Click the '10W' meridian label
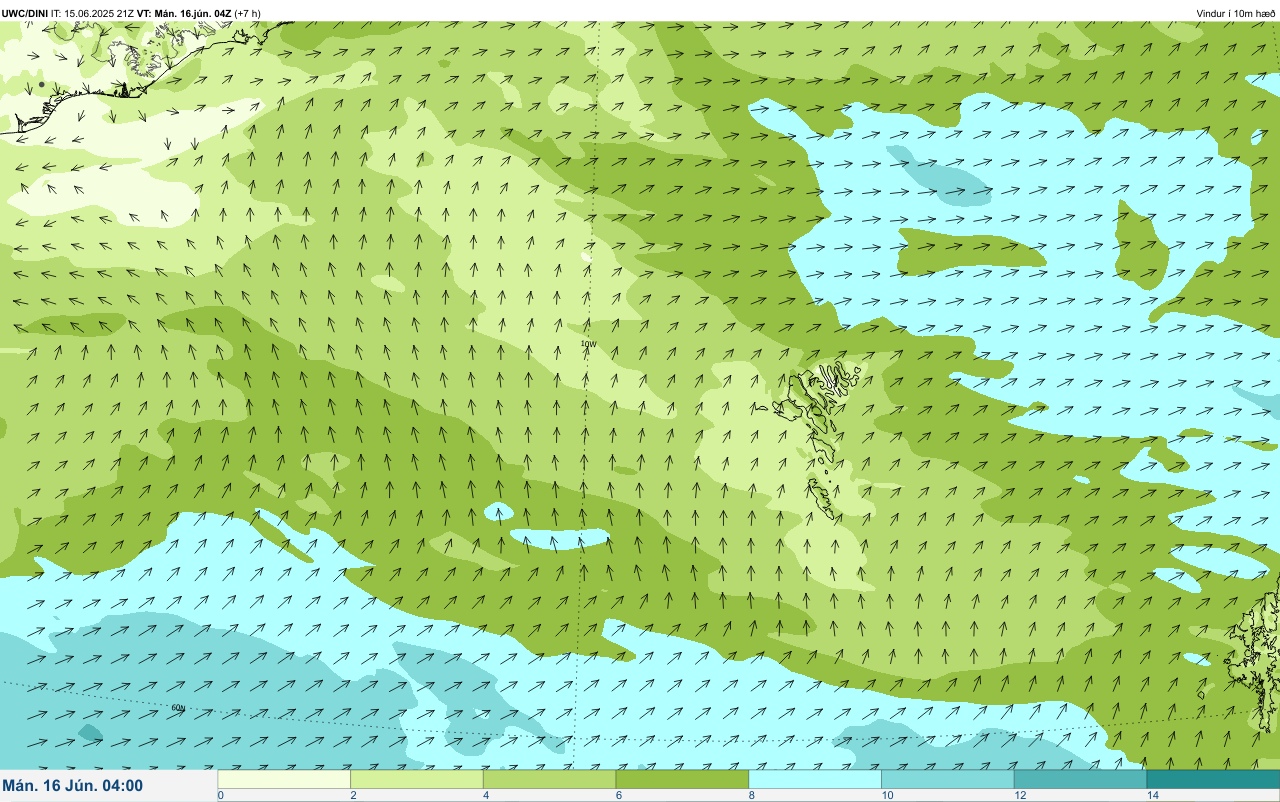Image resolution: width=1280 pixels, height=802 pixels. 588,344
